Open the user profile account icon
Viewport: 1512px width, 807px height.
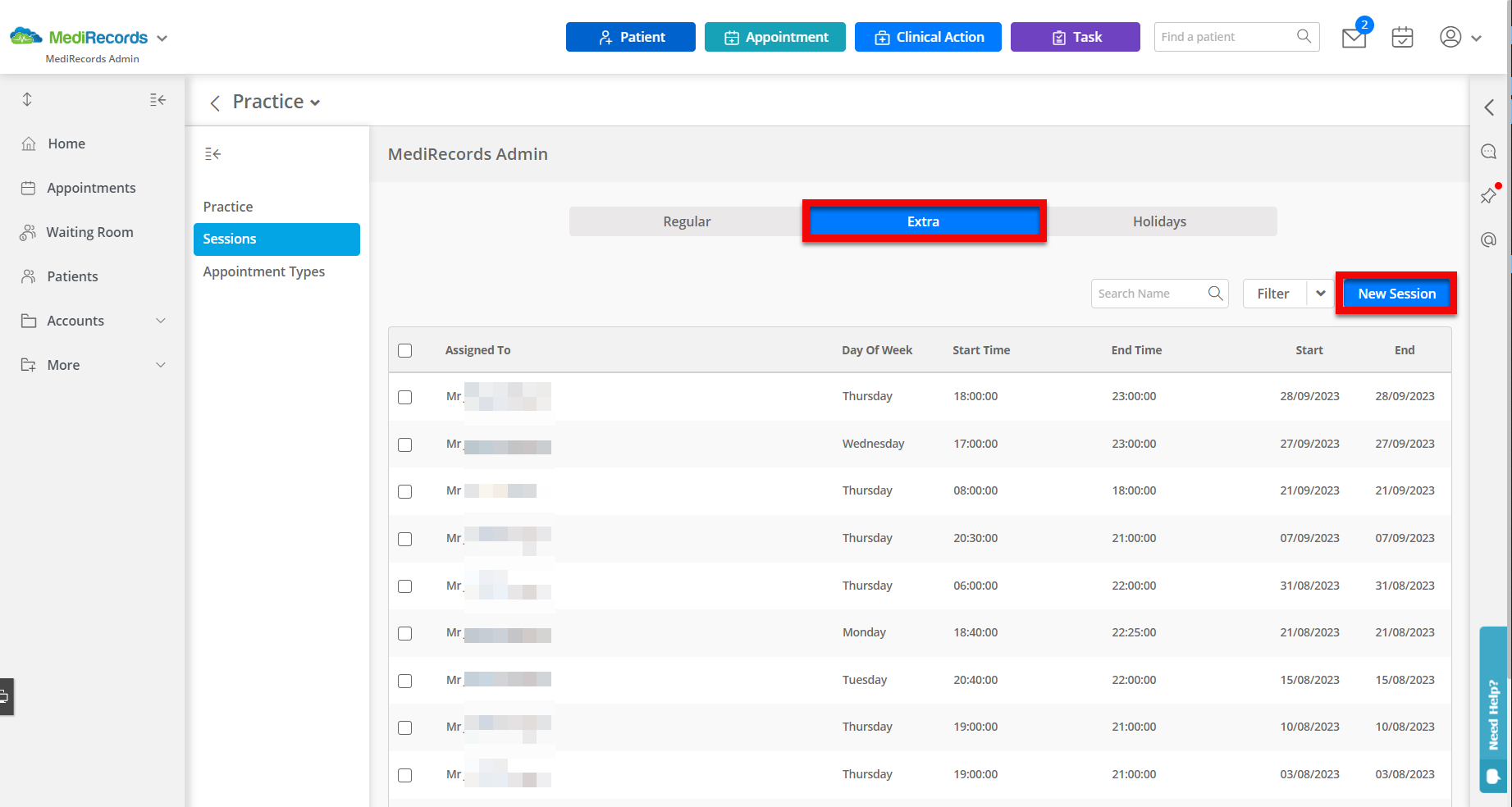[1450, 37]
